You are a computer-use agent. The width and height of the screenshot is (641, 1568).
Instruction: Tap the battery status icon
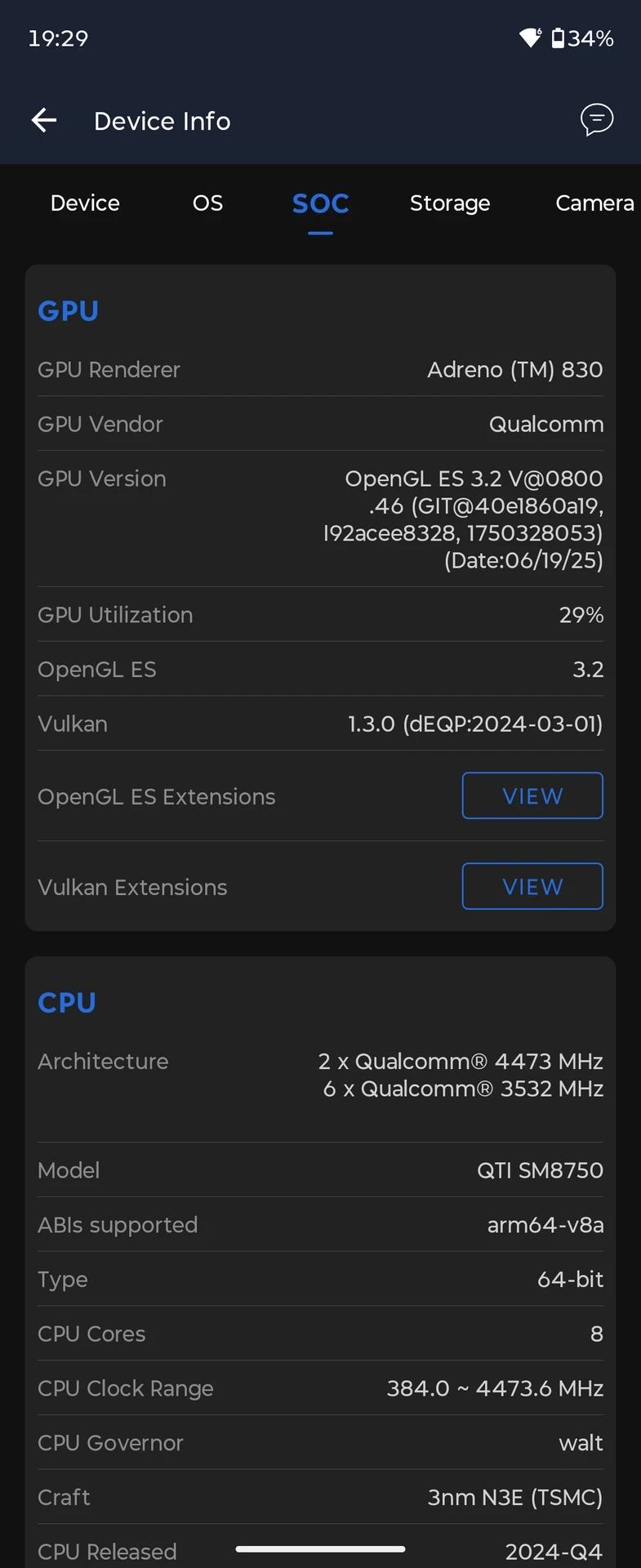[x=558, y=38]
